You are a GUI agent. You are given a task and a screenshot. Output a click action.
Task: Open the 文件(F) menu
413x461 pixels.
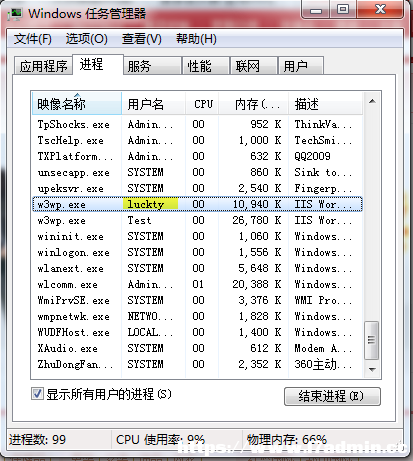33,39
